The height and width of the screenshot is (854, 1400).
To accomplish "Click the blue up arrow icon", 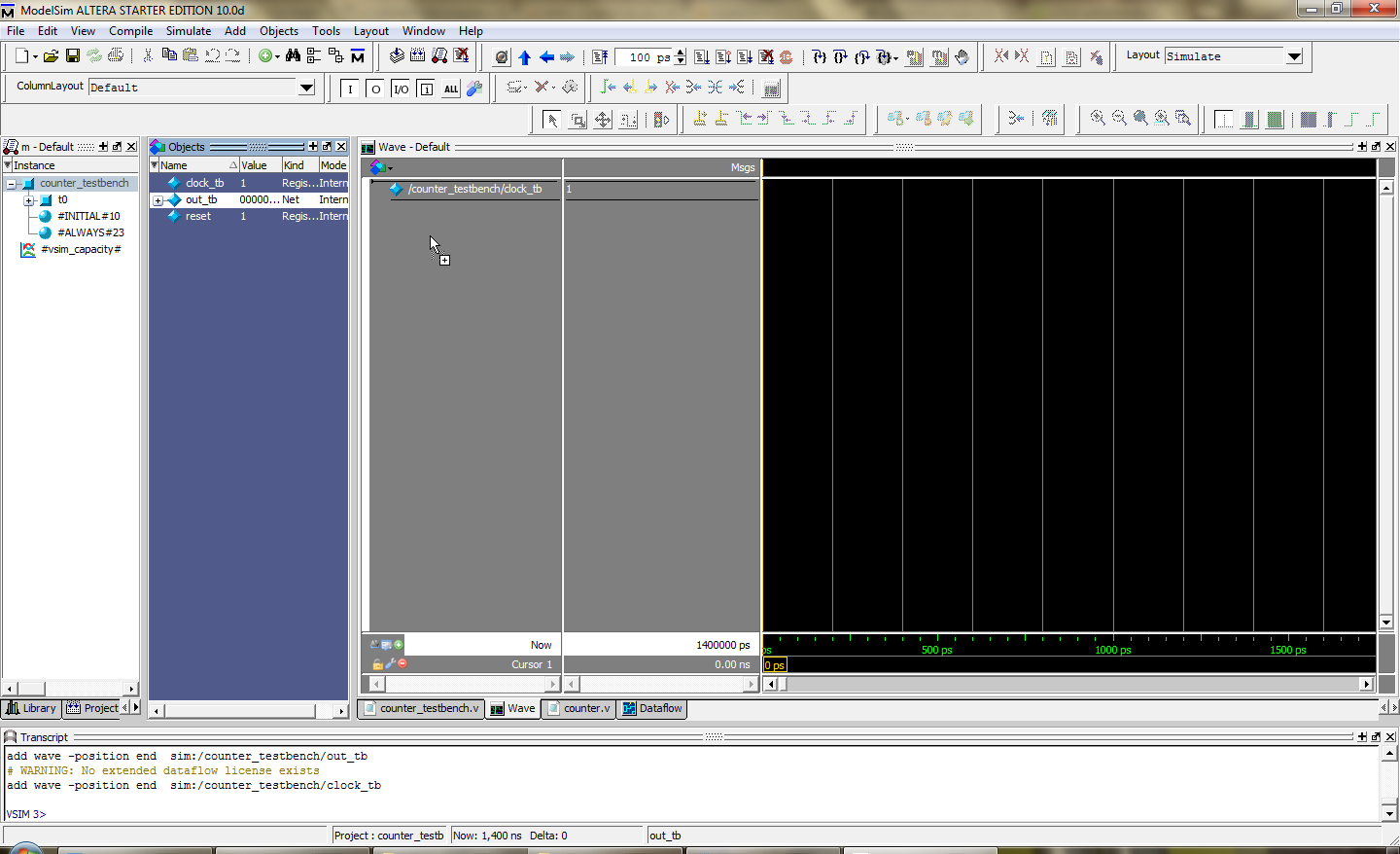I will [525, 57].
